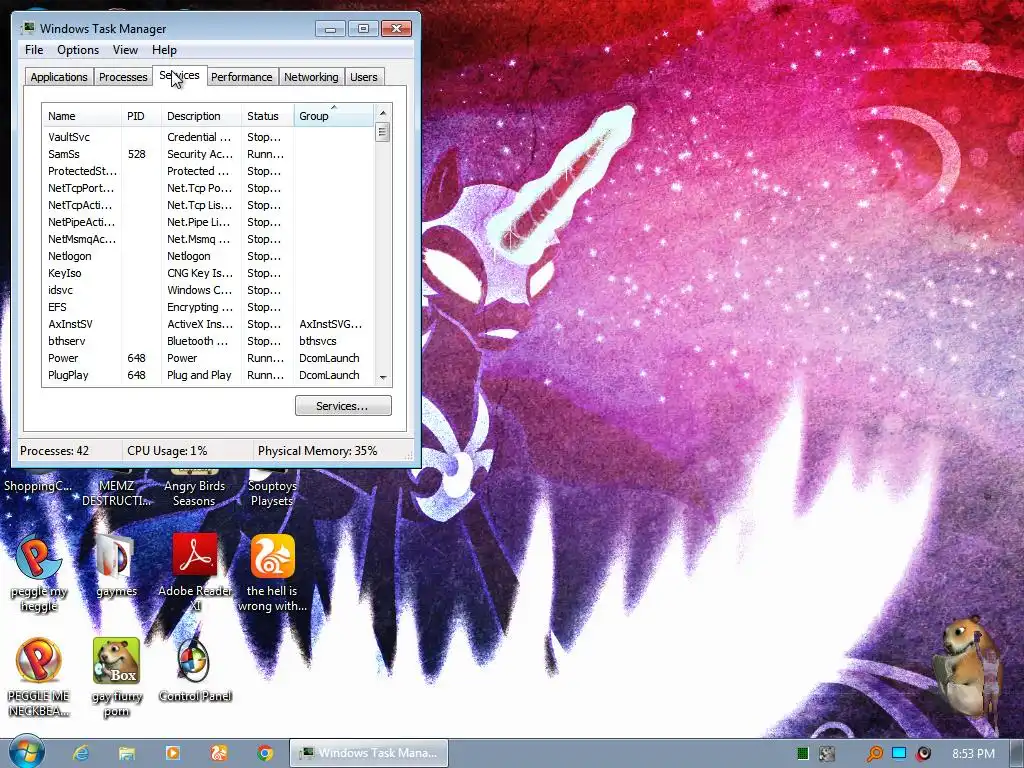Sort services by the Name column header
The width and height of the screenshot is (1024, 768).
tap(82, 116)
